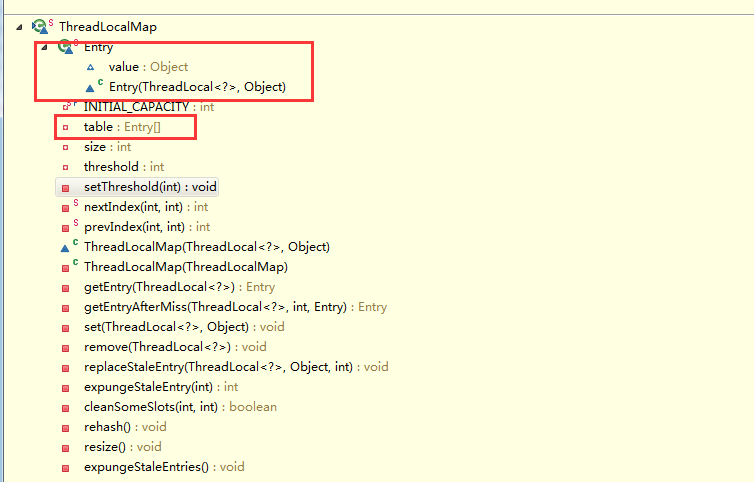Click the table field private icon
This screenshot has width=754, height=482.
pos(65,127)
